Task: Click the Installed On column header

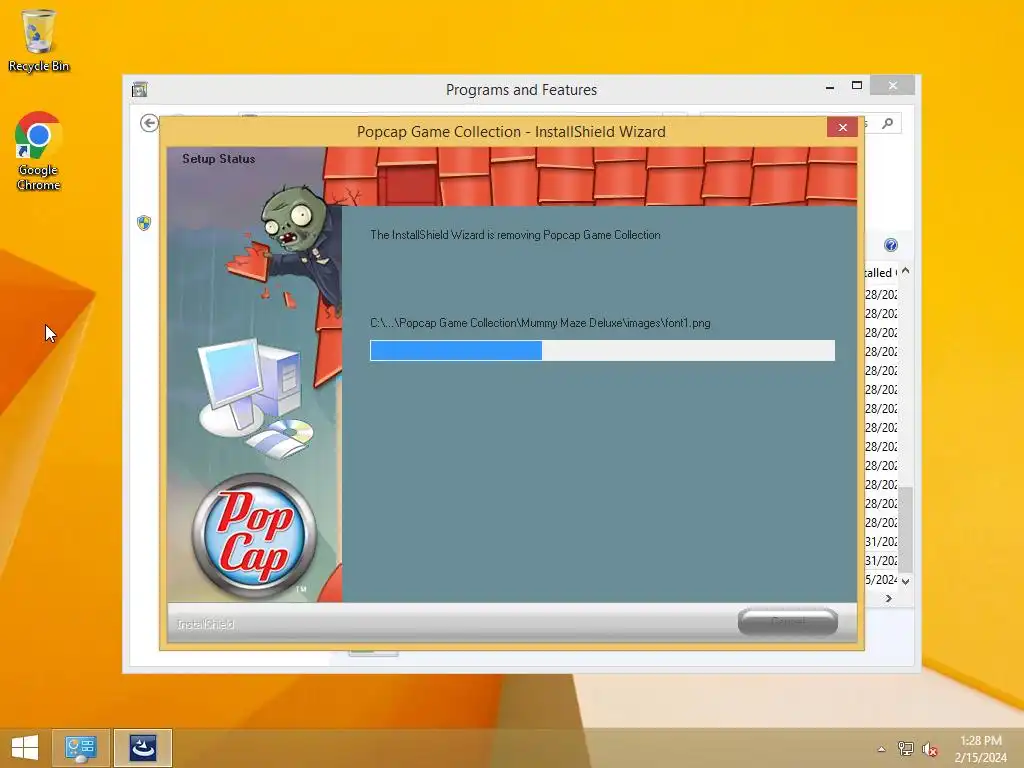Action: tap(881, 273)
